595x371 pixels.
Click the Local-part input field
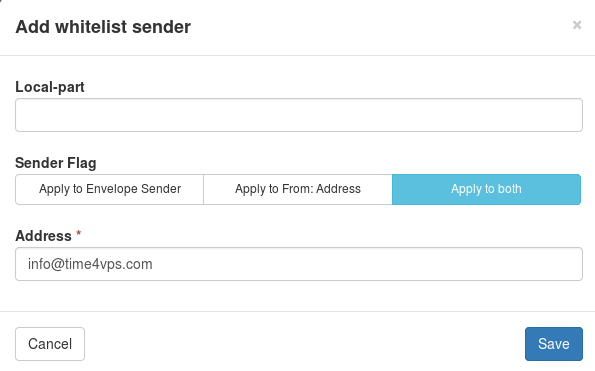pyautogui.click(x=299, y=115)
